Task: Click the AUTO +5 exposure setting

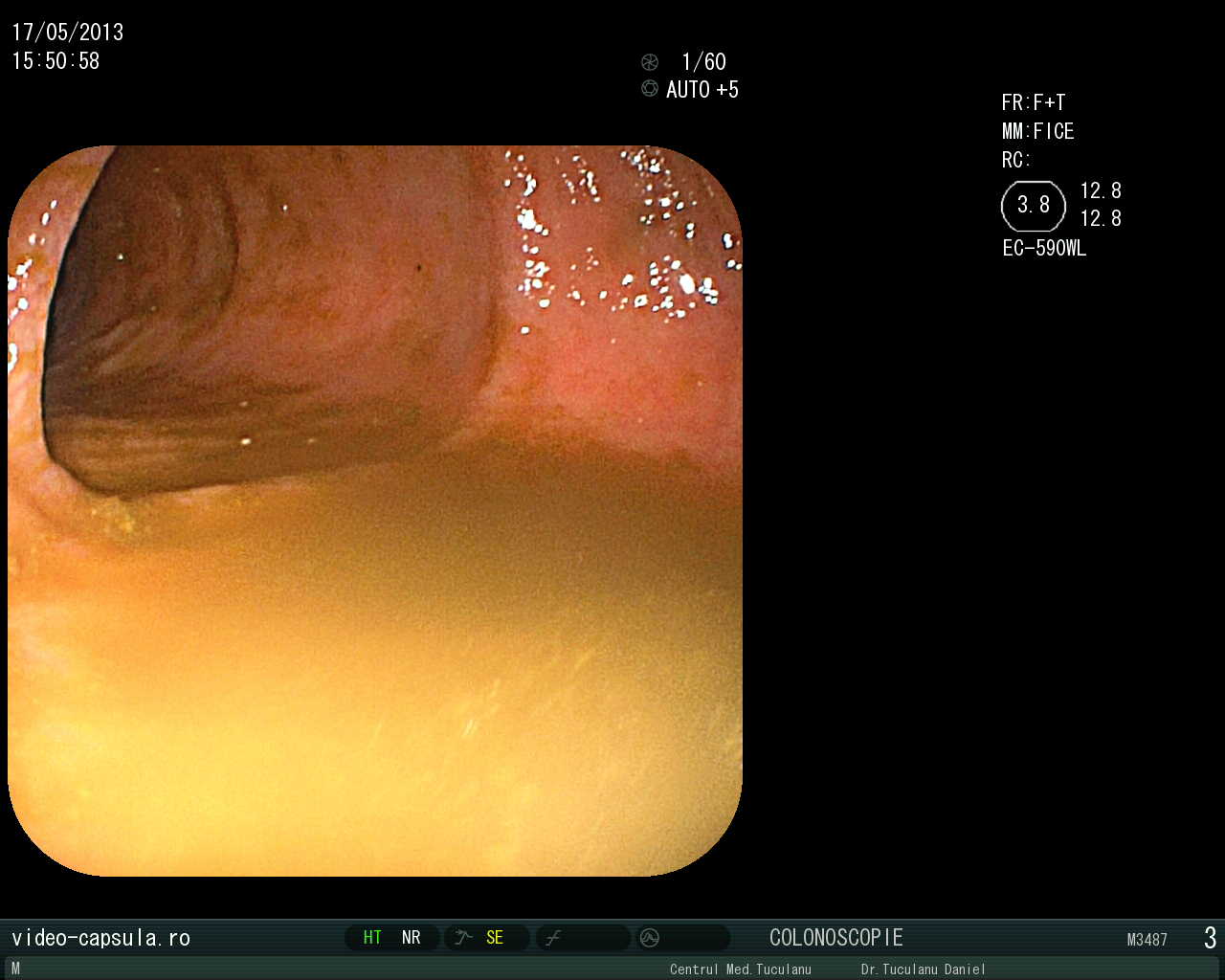Action: click(702, 90)
